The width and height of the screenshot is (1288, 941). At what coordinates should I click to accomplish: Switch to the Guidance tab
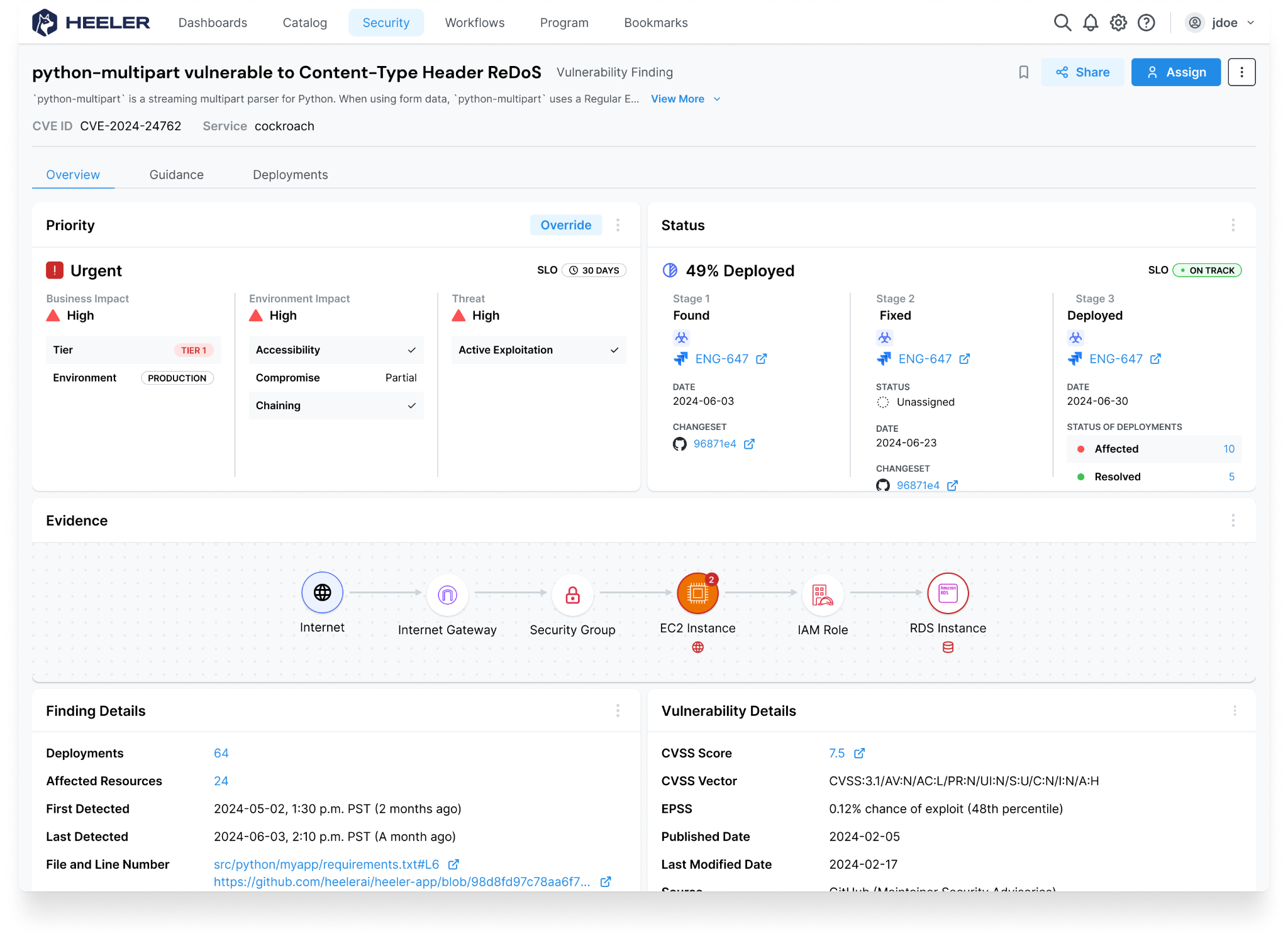tap(176, 175)
